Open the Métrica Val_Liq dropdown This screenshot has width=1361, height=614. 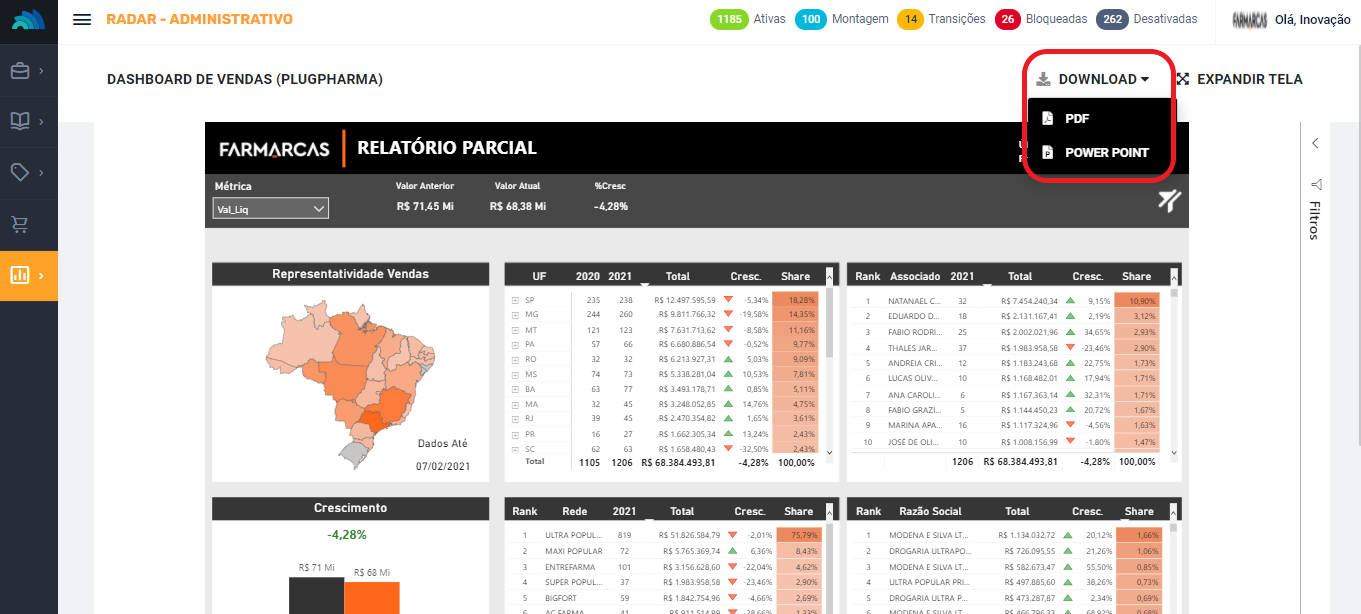pyautogui.click(x=271, y=208)
